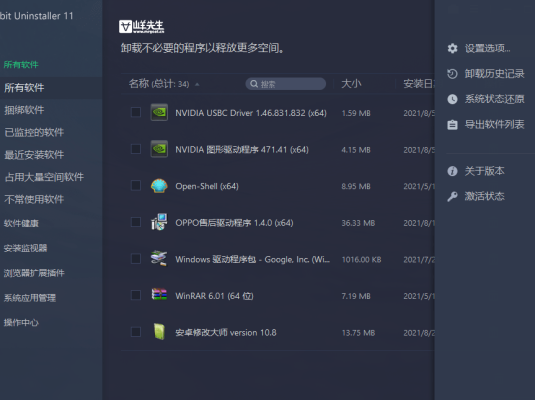This screenshot has height=400, width=535.
Task: Sort by 名称 (总计: 34) column header
Action: point(159,84)
